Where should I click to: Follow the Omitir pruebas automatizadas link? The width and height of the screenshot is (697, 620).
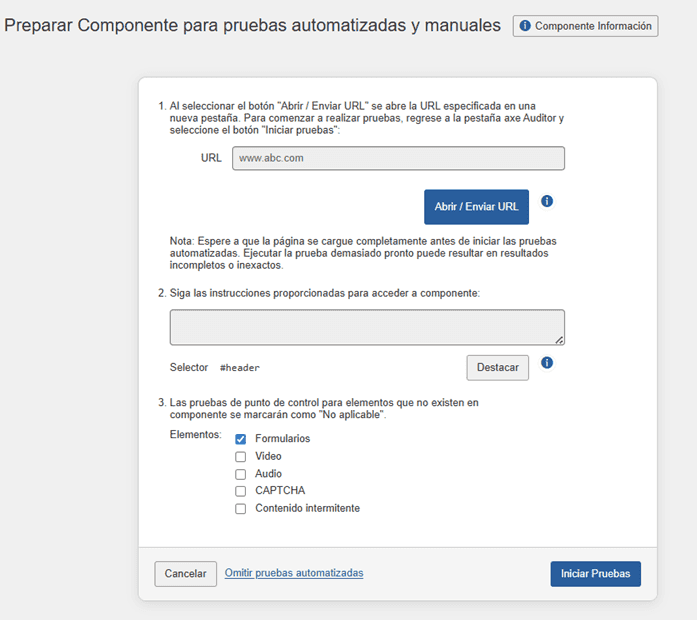[x=294, y=573]
